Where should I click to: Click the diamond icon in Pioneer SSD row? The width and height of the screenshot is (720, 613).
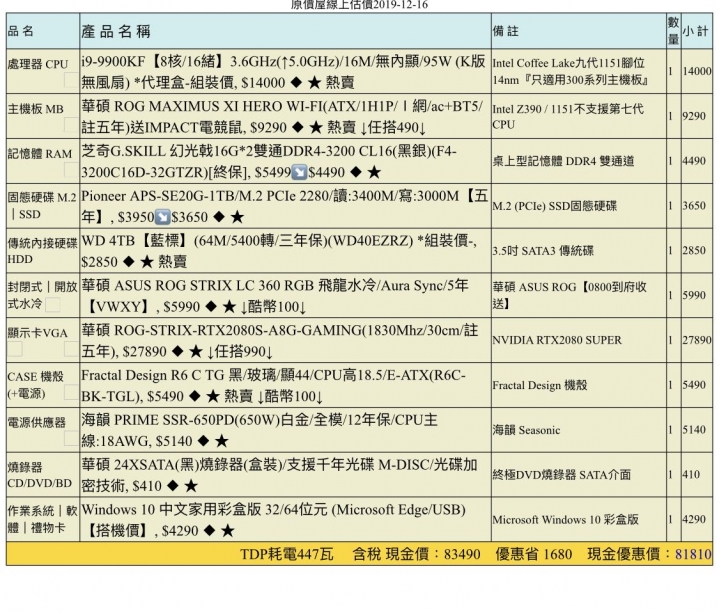pyautogui.click(x=219, y=217)
